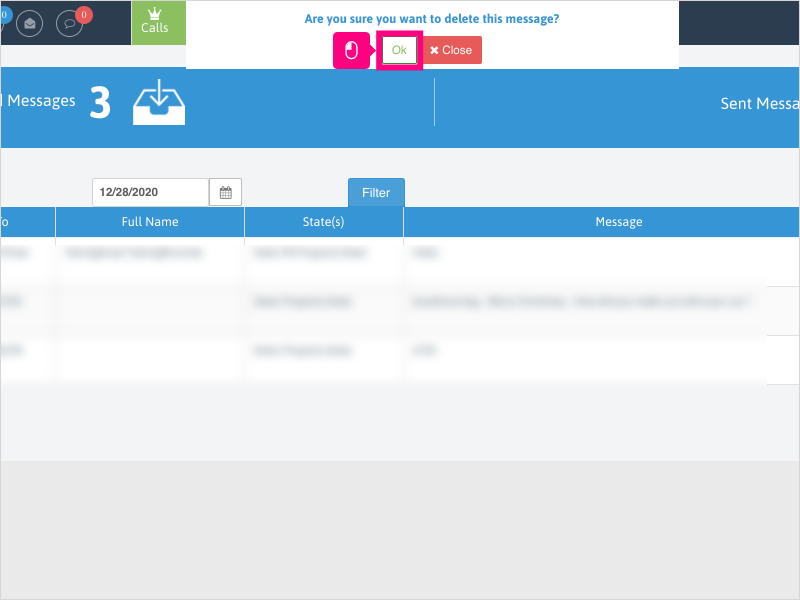
Task: Open the Calls crown tab
Action: (159, 22)
